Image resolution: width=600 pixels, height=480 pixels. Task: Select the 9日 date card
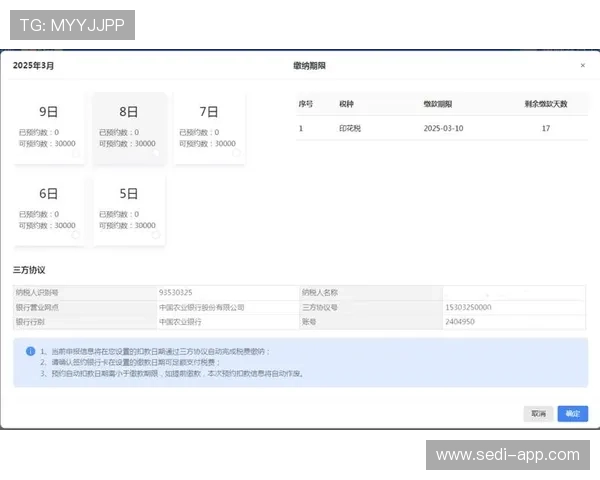click(x=49, y=129)
